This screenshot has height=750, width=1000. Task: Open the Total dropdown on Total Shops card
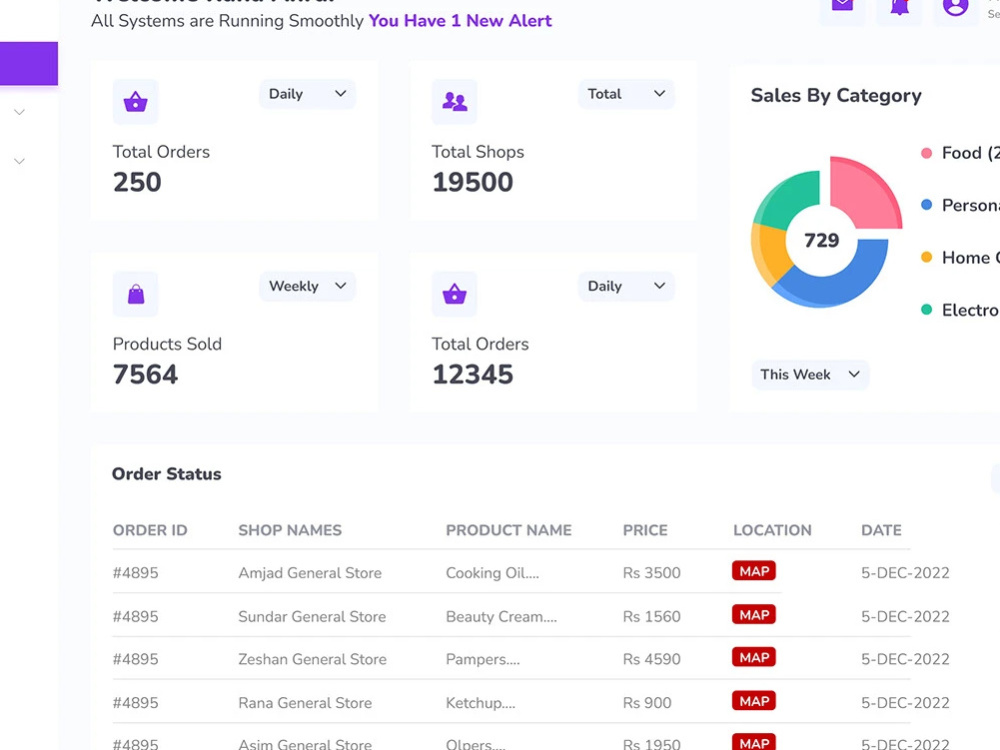[626, 94]
